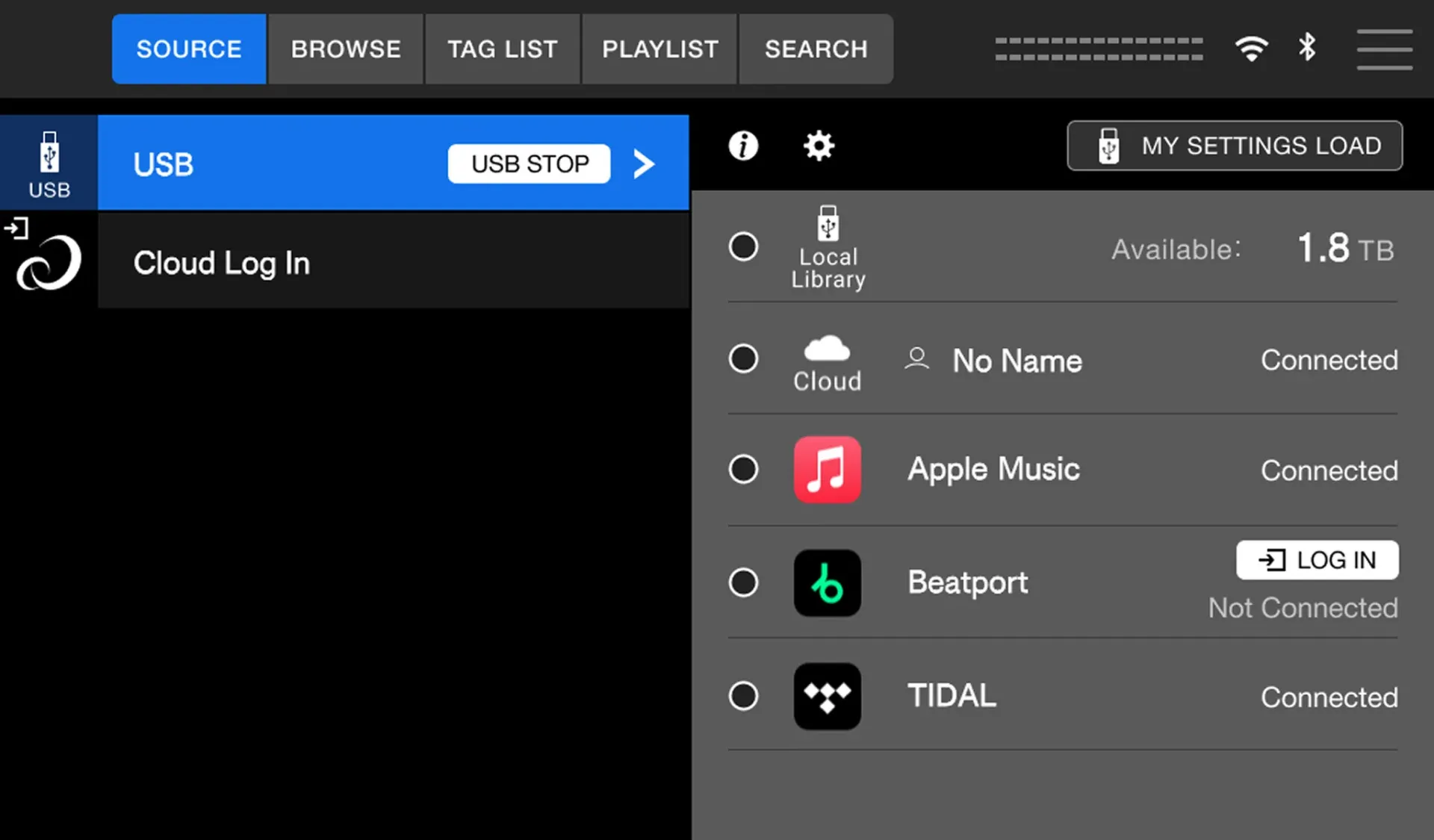Switch to the BROWSE tab
1434x840 pixels.
[x=346, y=49]
